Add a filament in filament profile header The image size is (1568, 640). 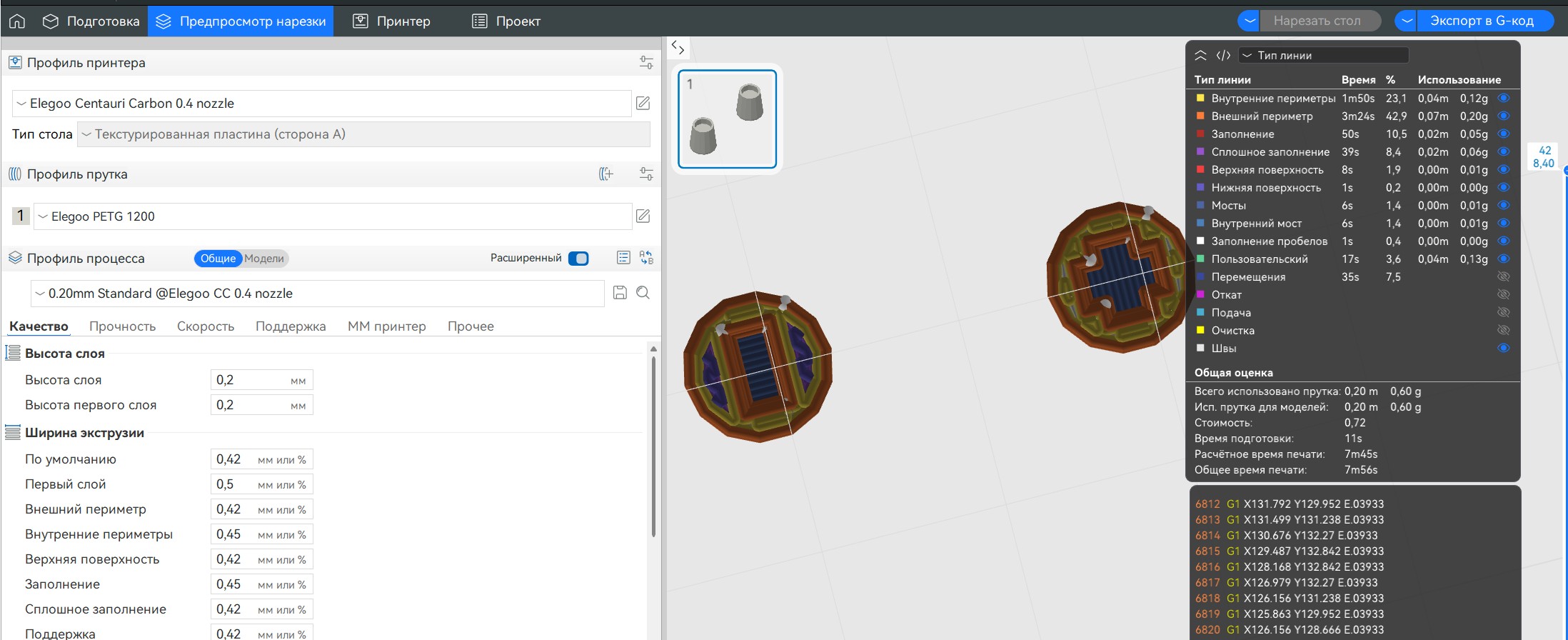tap(605, 174)
